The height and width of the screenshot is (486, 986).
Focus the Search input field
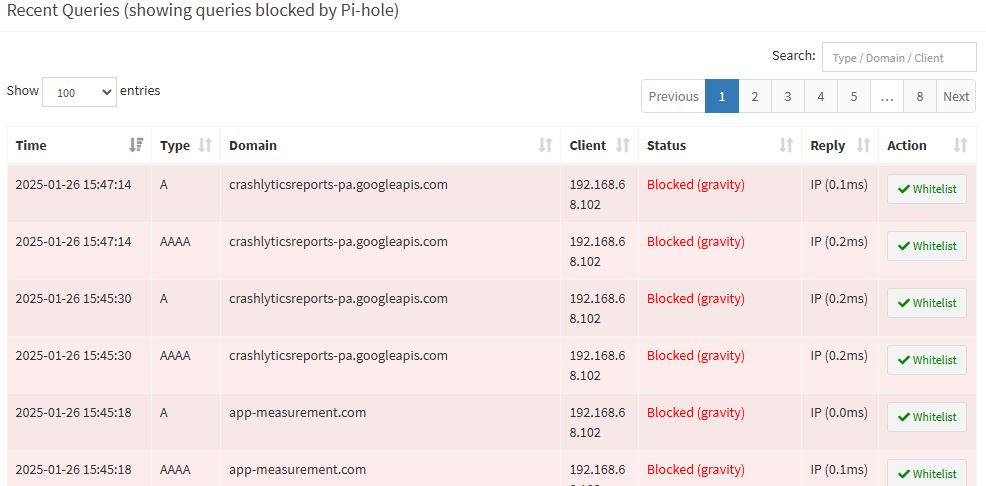point(898,57)
